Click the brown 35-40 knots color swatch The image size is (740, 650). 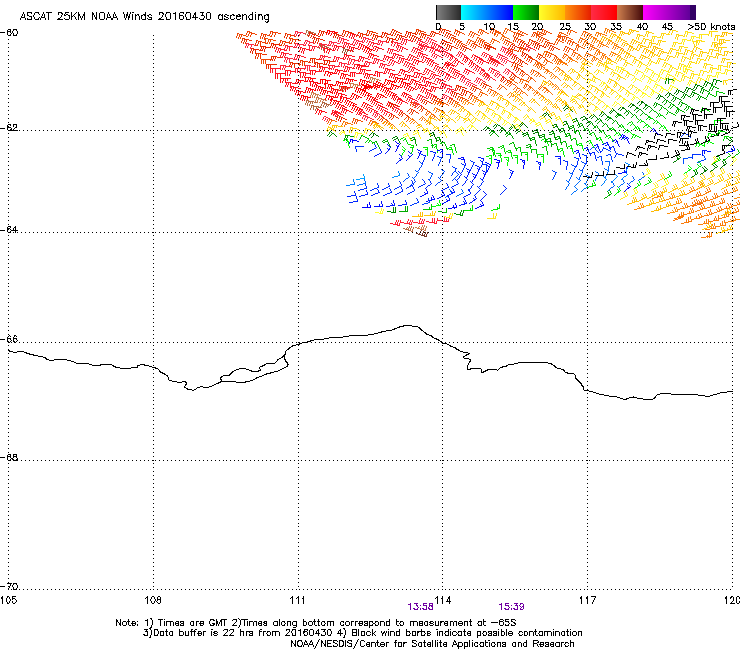pyautogui.click(x=630, y=12)
